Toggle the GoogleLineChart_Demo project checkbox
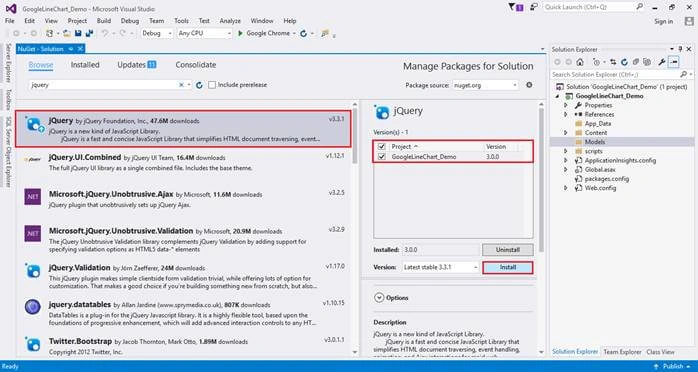Image resolution: width=698 pixels, height=372 pixels. click(x=381, y=157)
